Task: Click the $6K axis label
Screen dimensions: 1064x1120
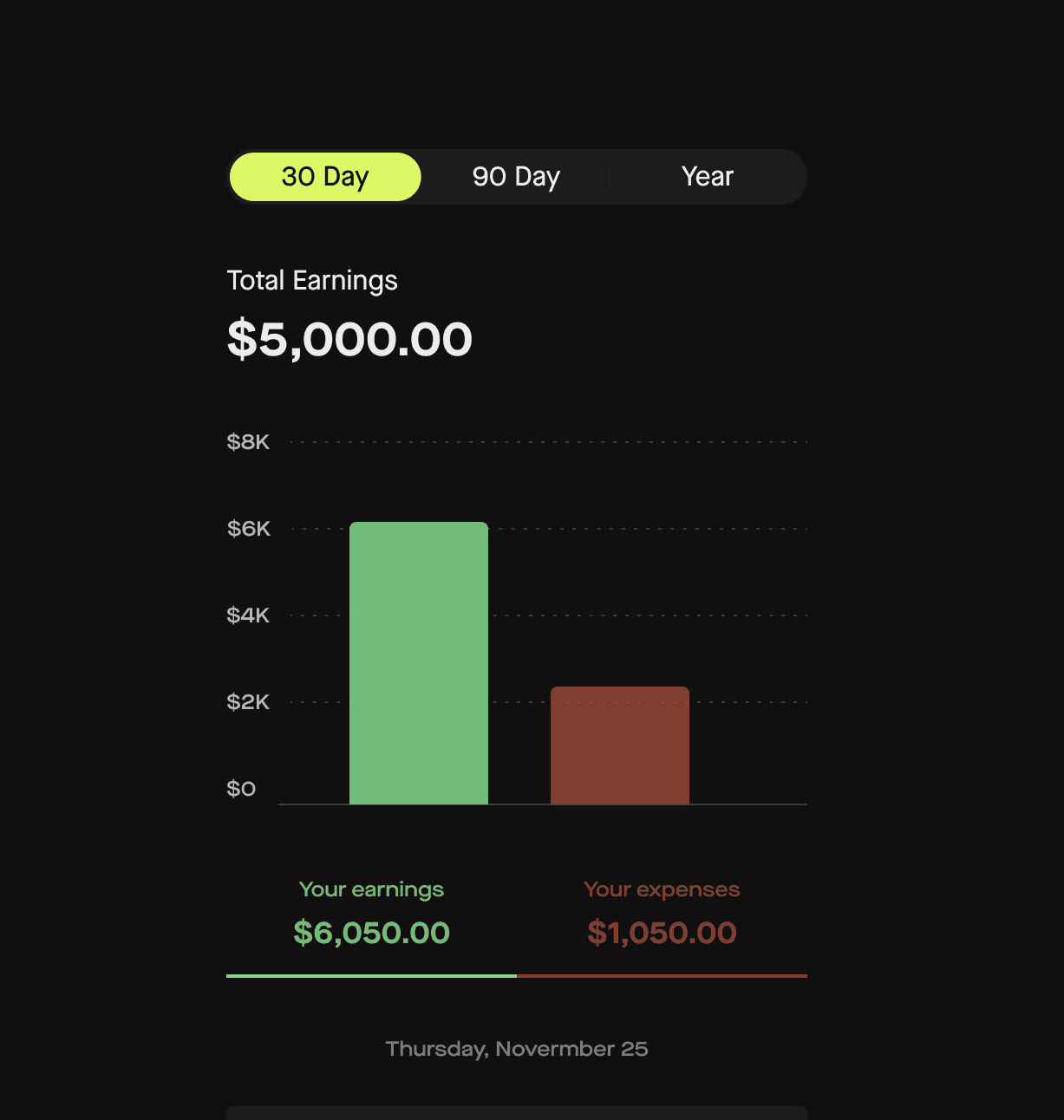Action: click(249, 529)
